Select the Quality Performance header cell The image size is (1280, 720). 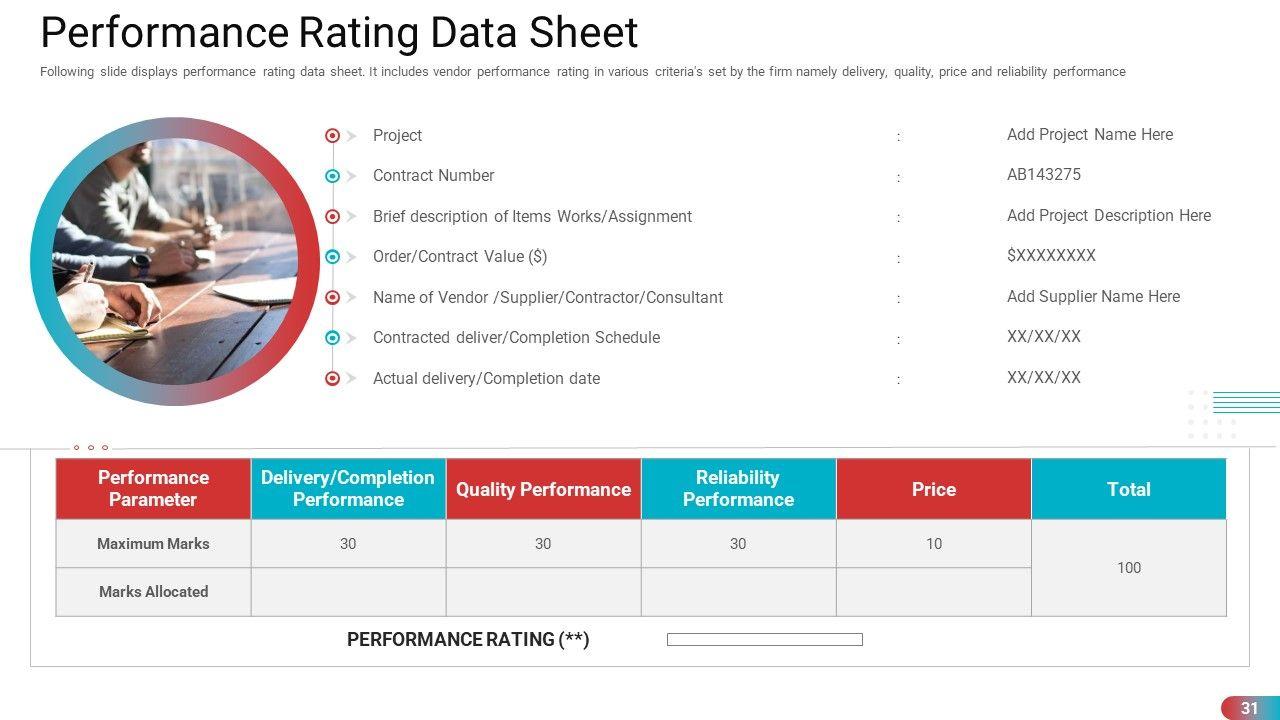coord(543,489)
